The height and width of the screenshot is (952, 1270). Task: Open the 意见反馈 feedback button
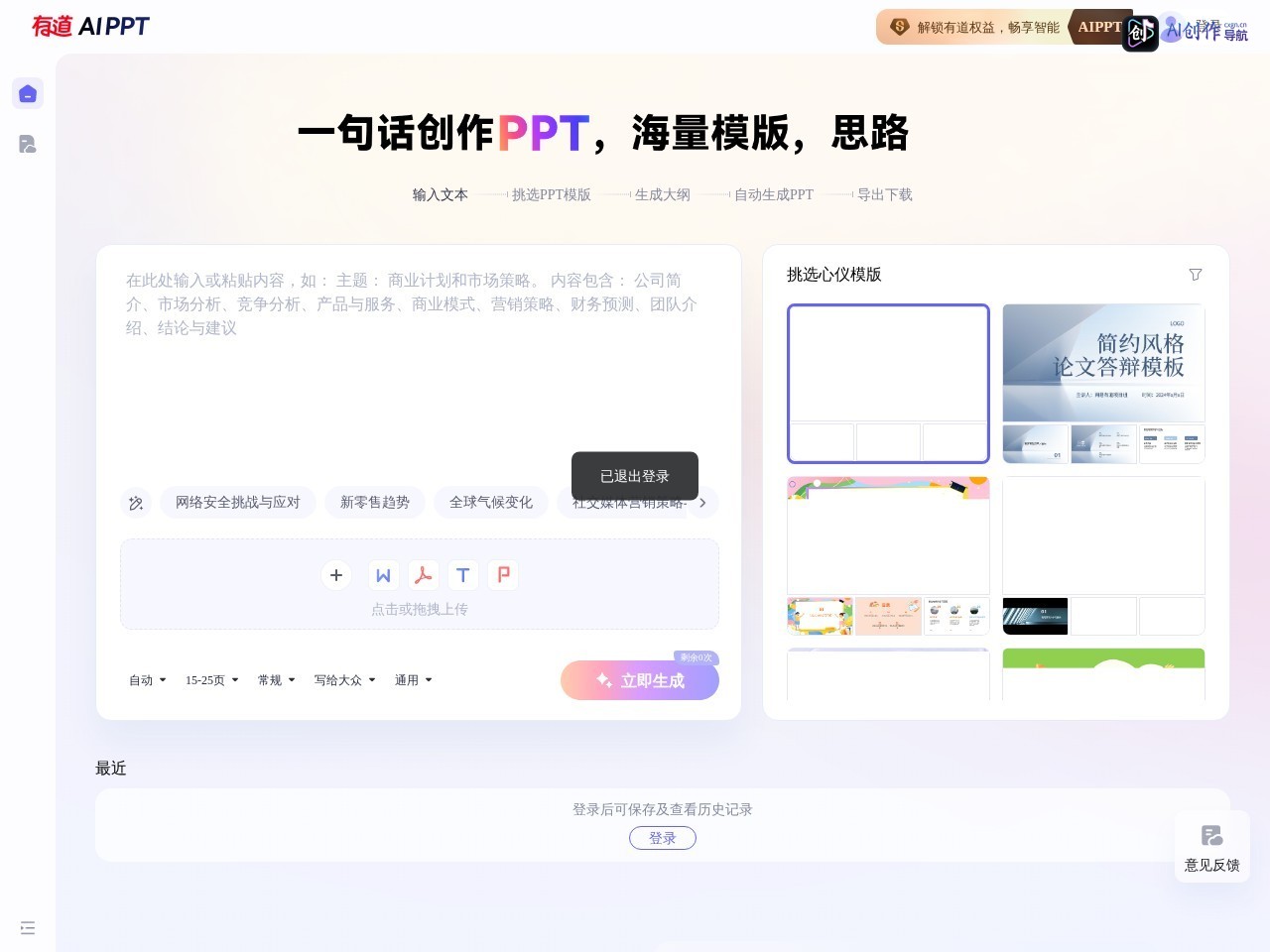point(1212,848)
